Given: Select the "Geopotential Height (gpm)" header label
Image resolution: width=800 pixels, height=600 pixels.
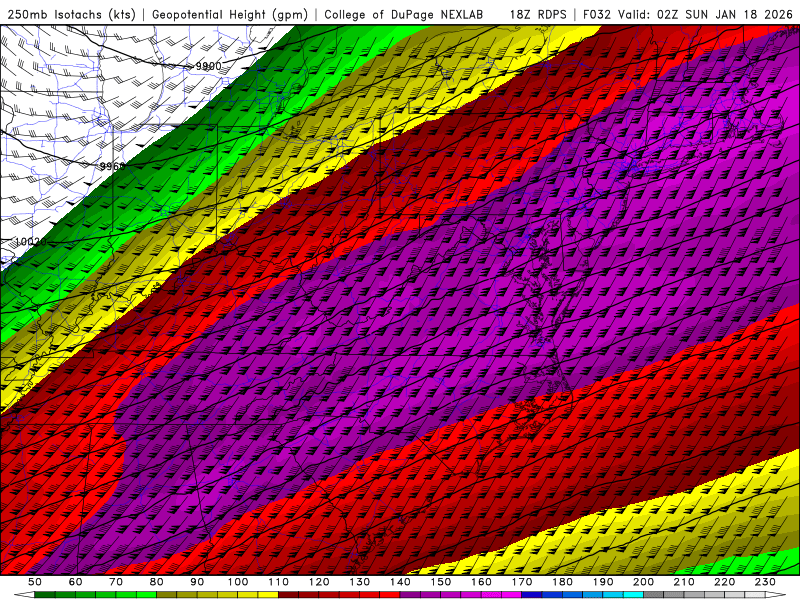Looking at the screenshot, I should (230, 14).
